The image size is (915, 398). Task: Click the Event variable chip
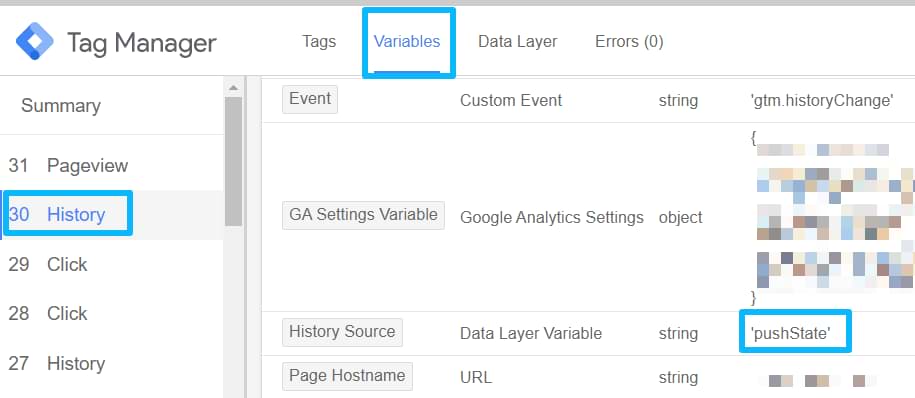(x=310, y=99)
